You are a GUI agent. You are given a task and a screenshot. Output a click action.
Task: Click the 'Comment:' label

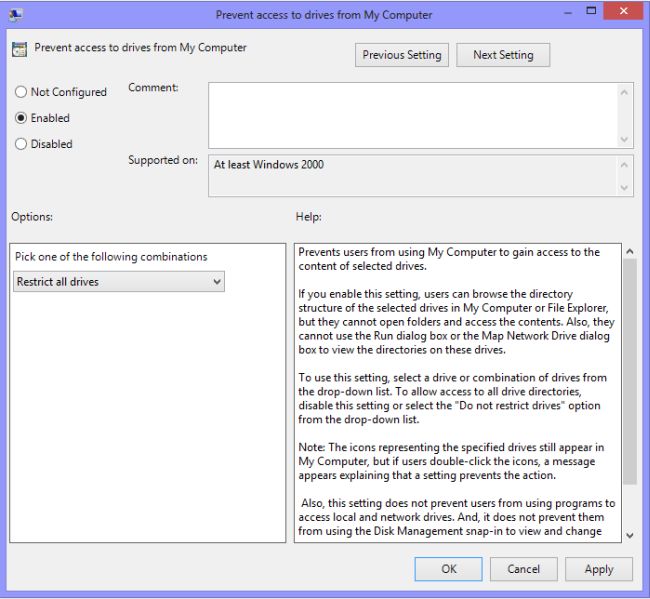click(153, 88)
